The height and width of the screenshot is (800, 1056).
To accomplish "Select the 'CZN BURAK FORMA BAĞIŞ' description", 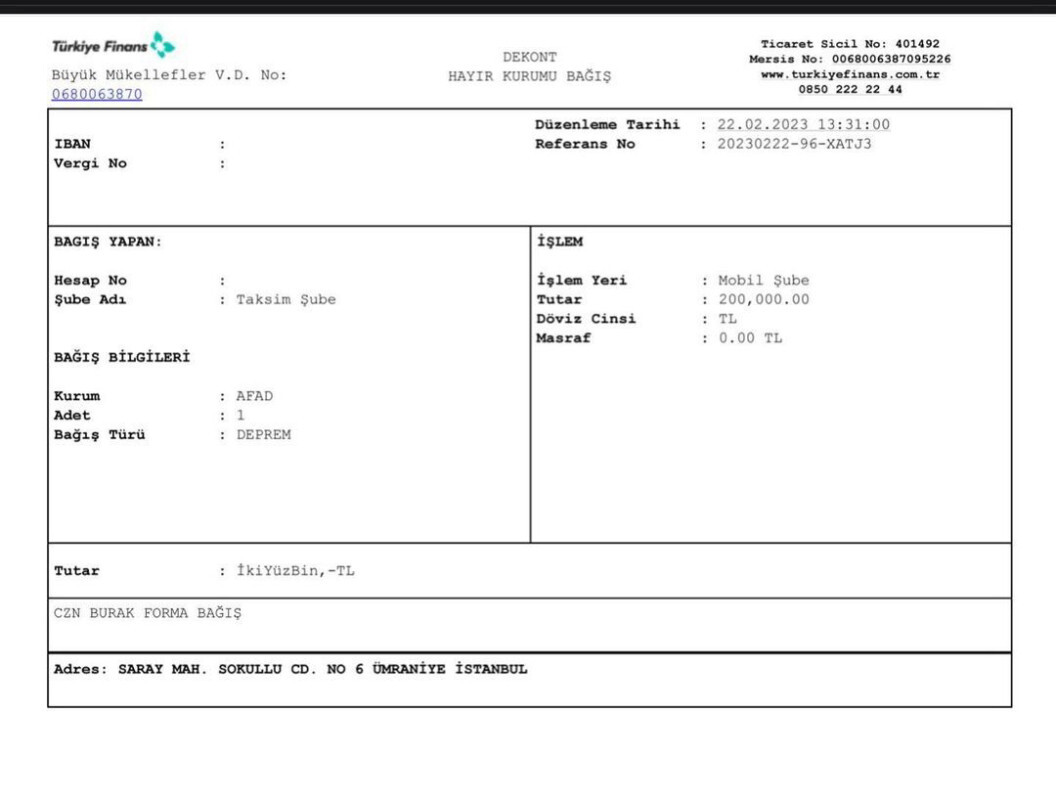I will [x=147, y=613].
